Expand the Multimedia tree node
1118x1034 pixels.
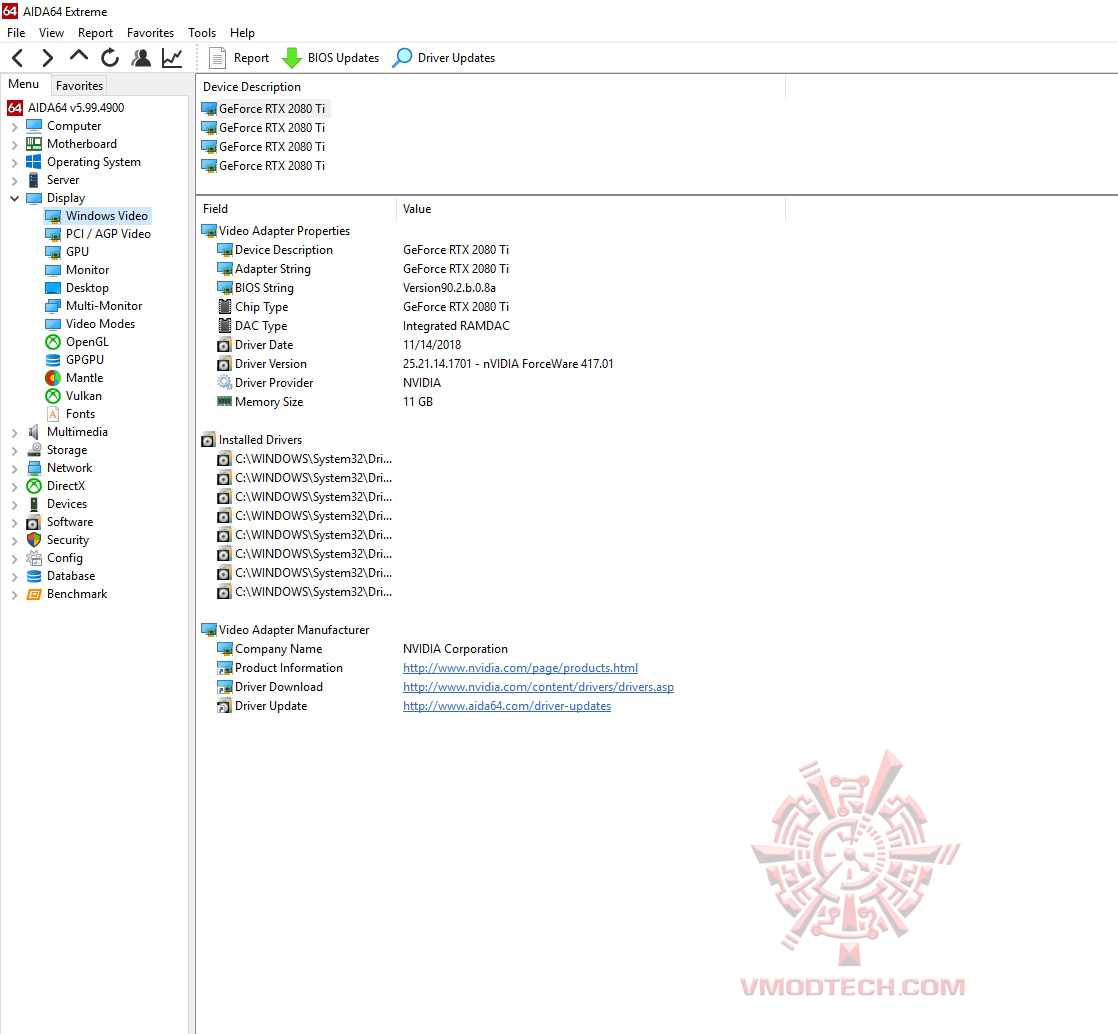click(14, 433)
